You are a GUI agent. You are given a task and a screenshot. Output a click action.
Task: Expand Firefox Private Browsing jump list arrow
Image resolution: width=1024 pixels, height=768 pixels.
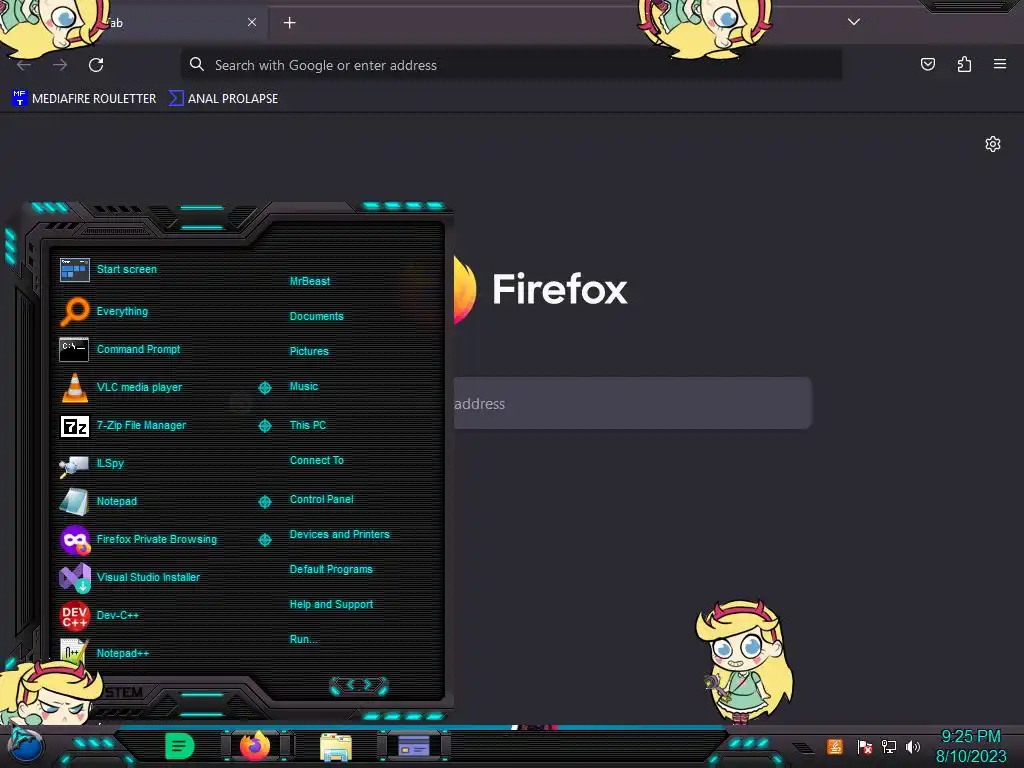(264, 539)
